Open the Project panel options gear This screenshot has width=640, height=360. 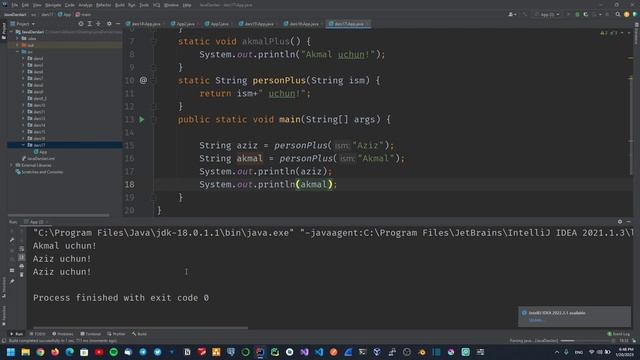(109, 24)
